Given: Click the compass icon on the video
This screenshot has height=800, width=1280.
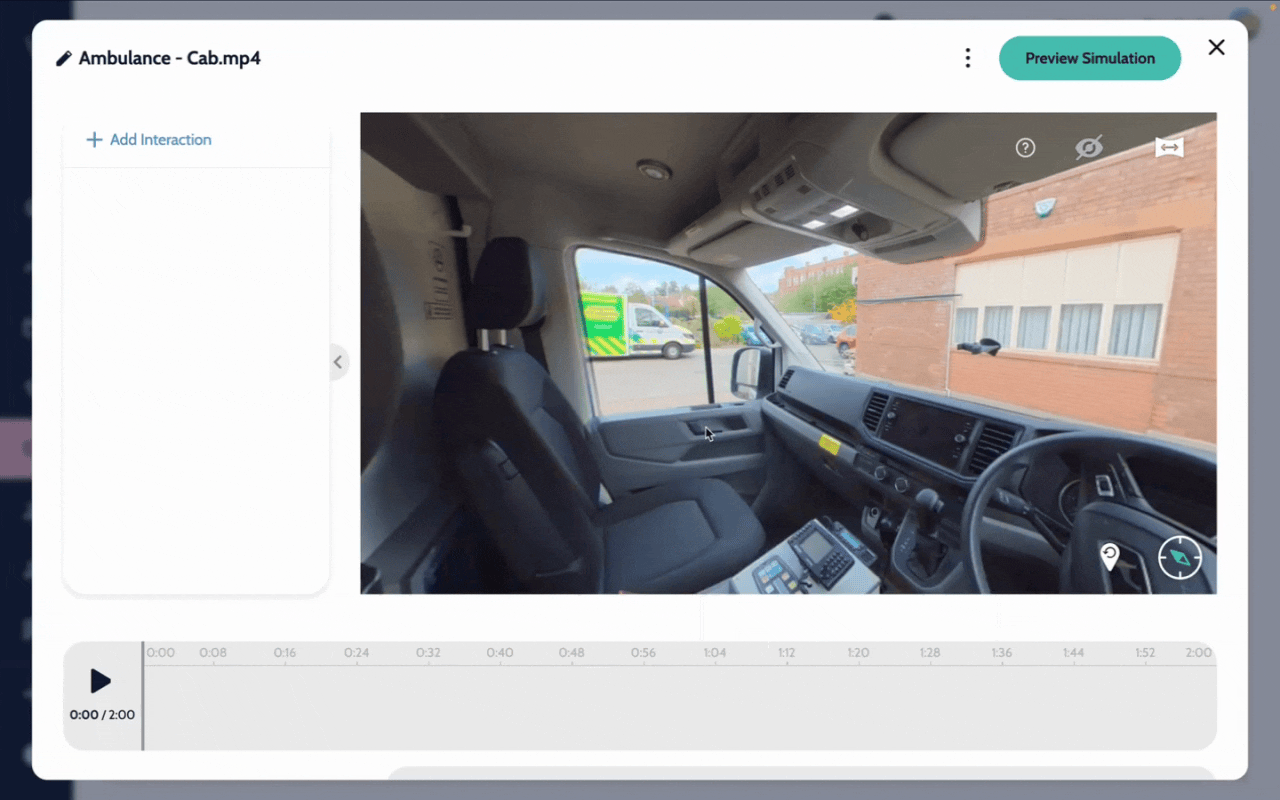Looking at the screenshot, I should 1180,557.
